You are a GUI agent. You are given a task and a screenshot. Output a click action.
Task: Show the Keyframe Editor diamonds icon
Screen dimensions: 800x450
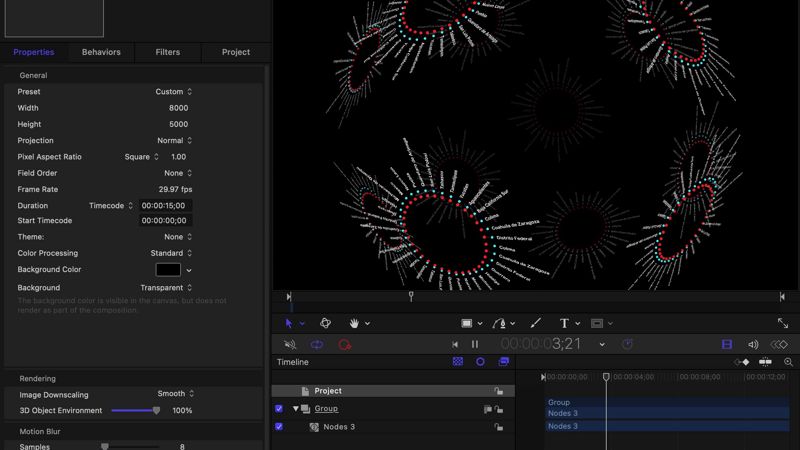tap(779, 345)
